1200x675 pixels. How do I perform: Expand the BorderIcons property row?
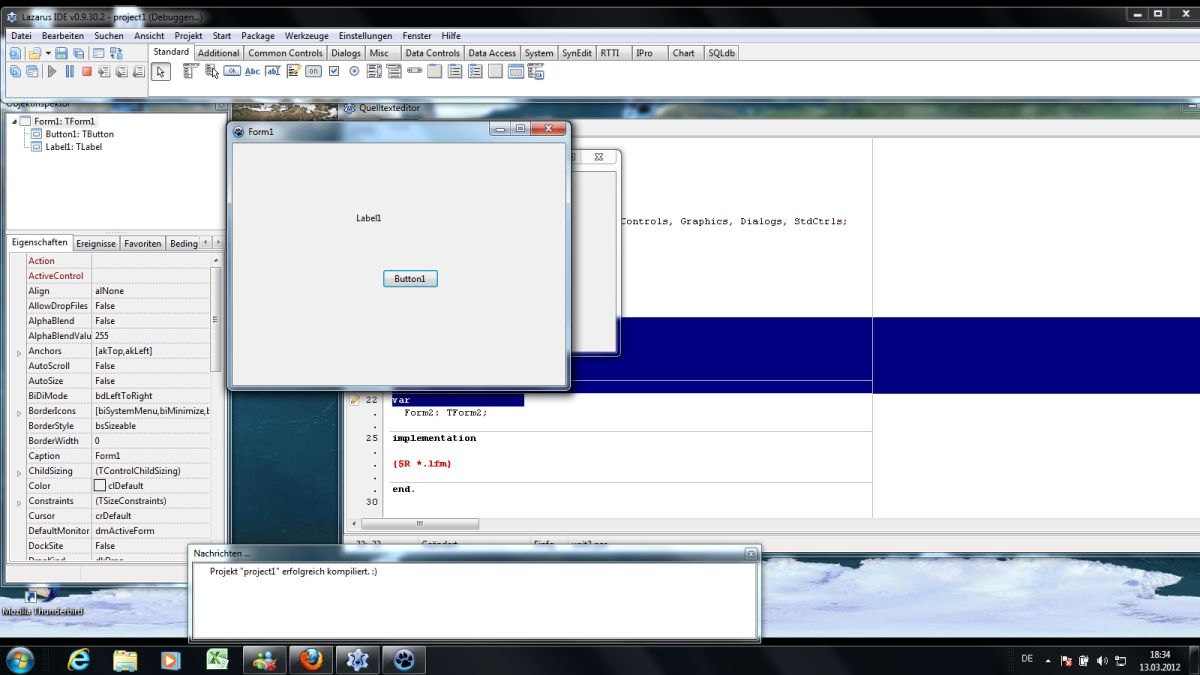(19, 412)
